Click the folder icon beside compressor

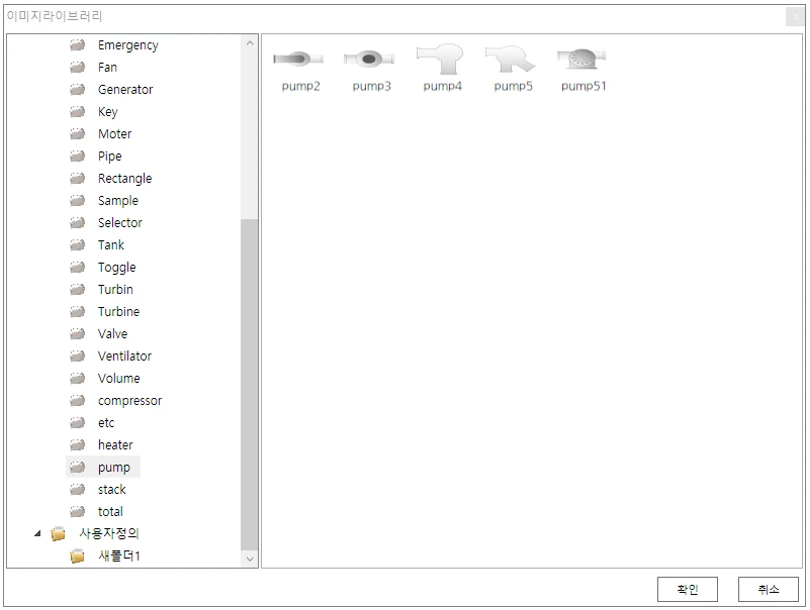point(77,400)
